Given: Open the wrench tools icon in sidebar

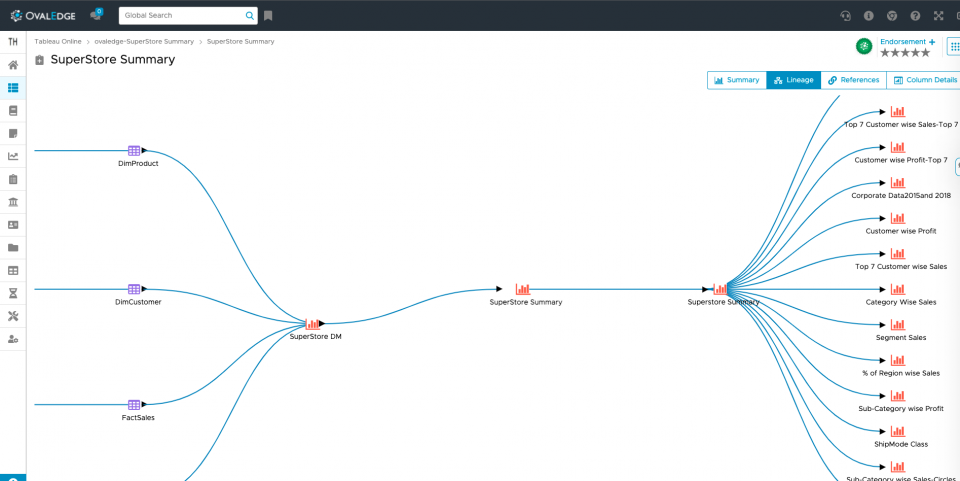Looking at the screenshot, I should click(x=13, y=316).
